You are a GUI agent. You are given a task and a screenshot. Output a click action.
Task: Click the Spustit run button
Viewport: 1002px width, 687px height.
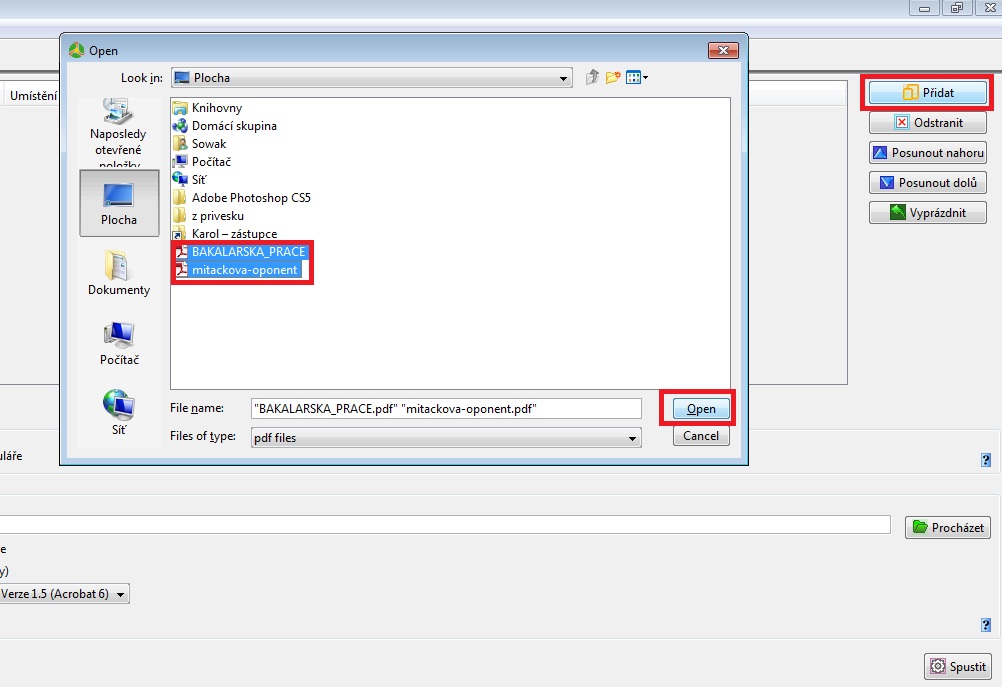point(958,667)
